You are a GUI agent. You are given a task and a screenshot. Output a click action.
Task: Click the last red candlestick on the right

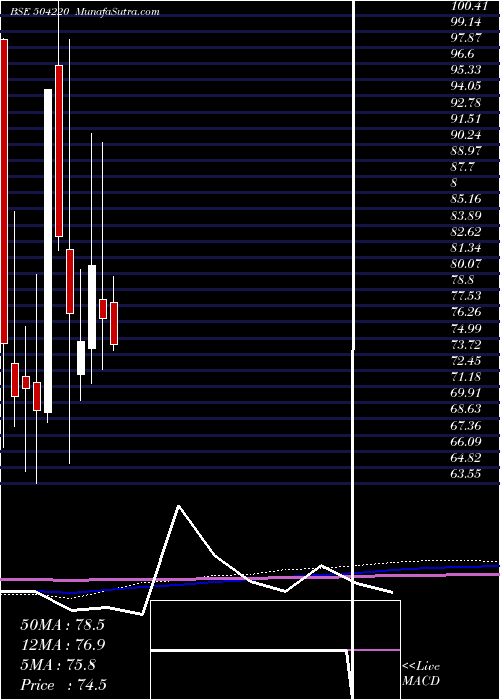pos(114,324)
